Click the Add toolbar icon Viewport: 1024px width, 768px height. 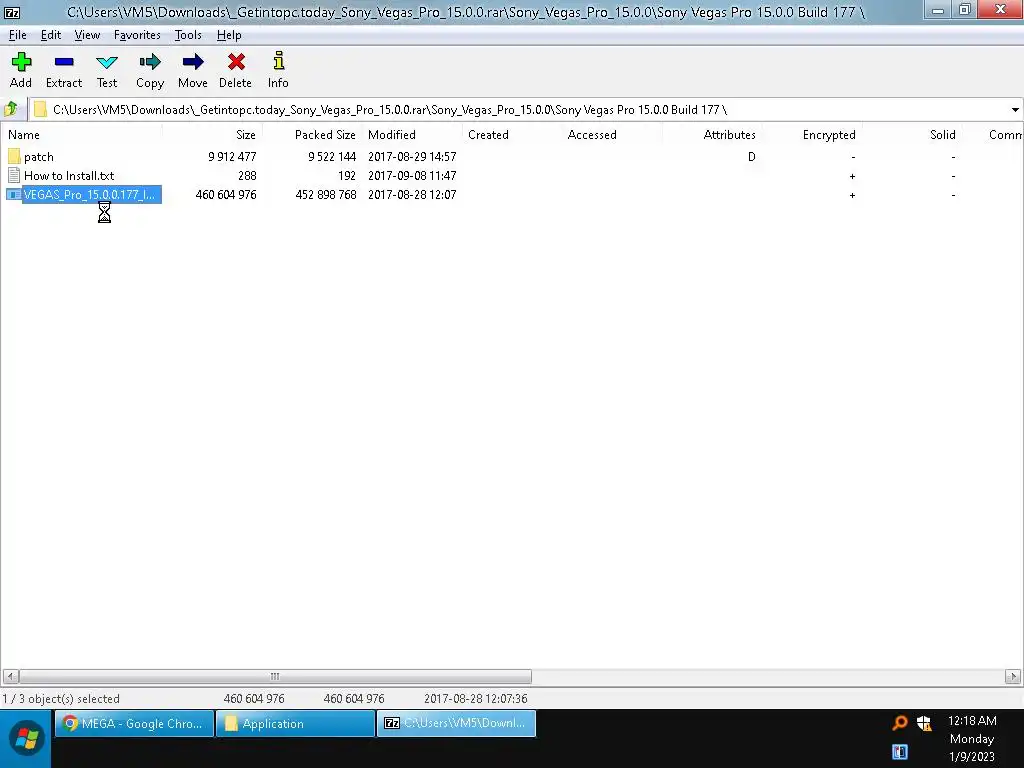tap(21, 62)
